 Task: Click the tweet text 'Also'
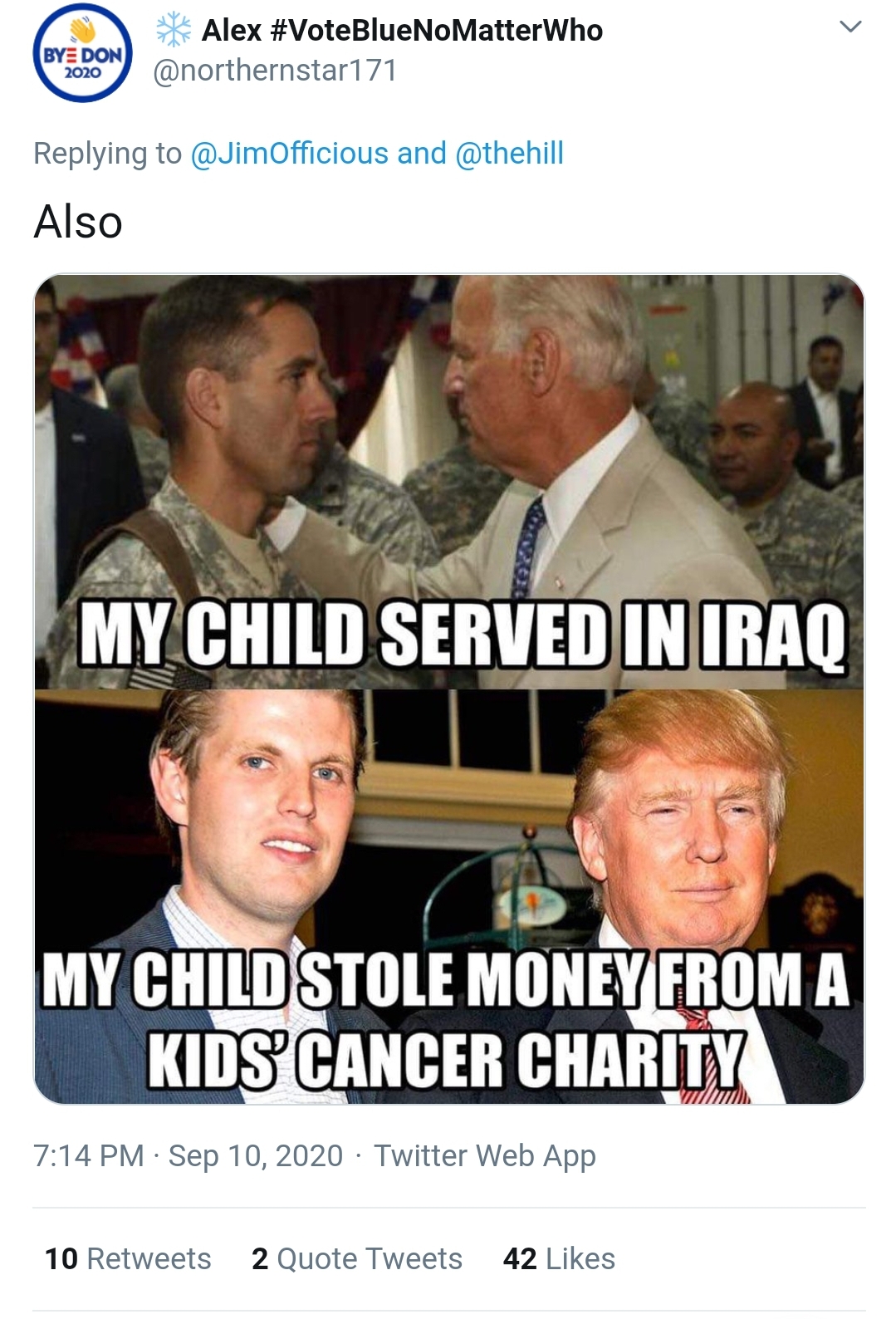tap(78, 223)
